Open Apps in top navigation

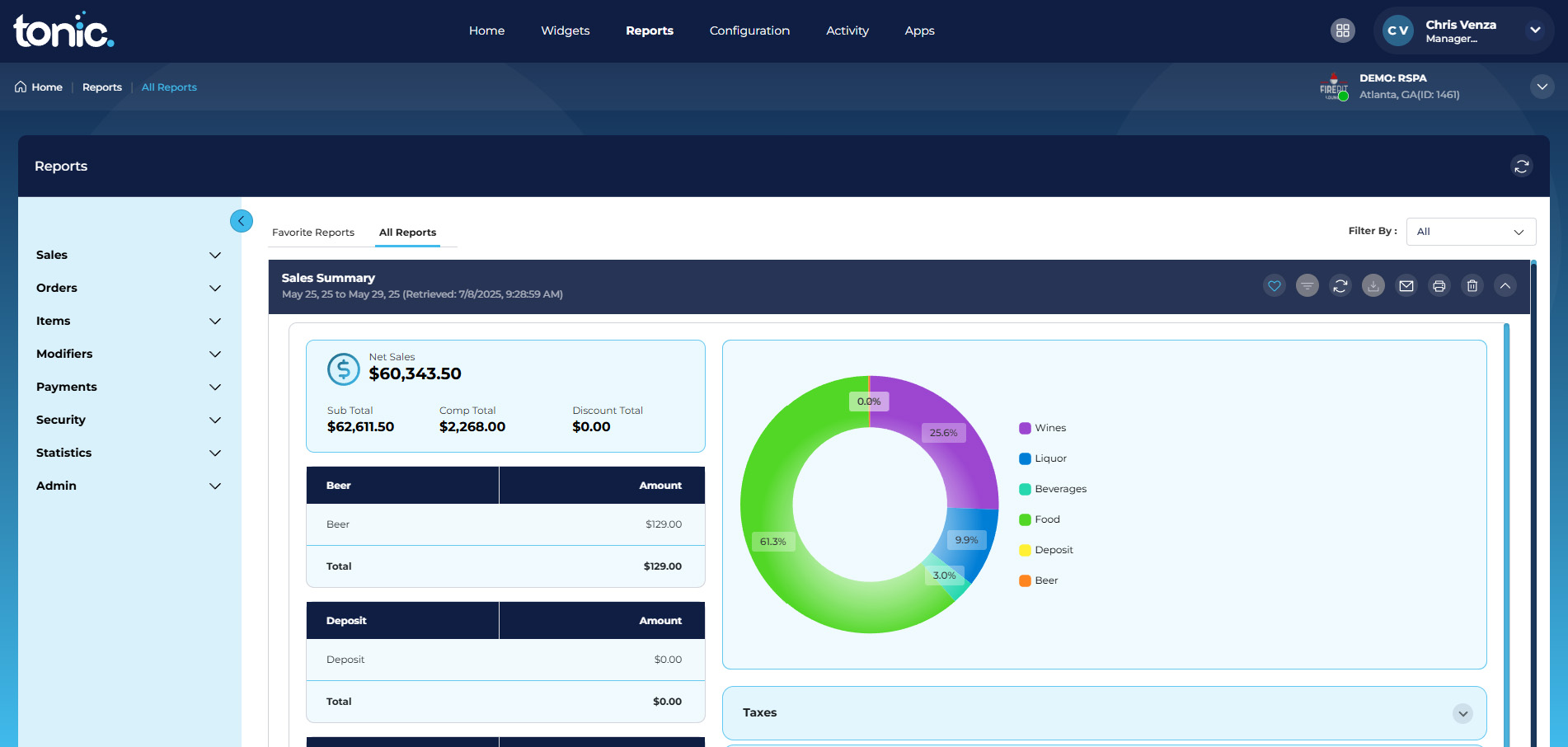click(919, 31)
